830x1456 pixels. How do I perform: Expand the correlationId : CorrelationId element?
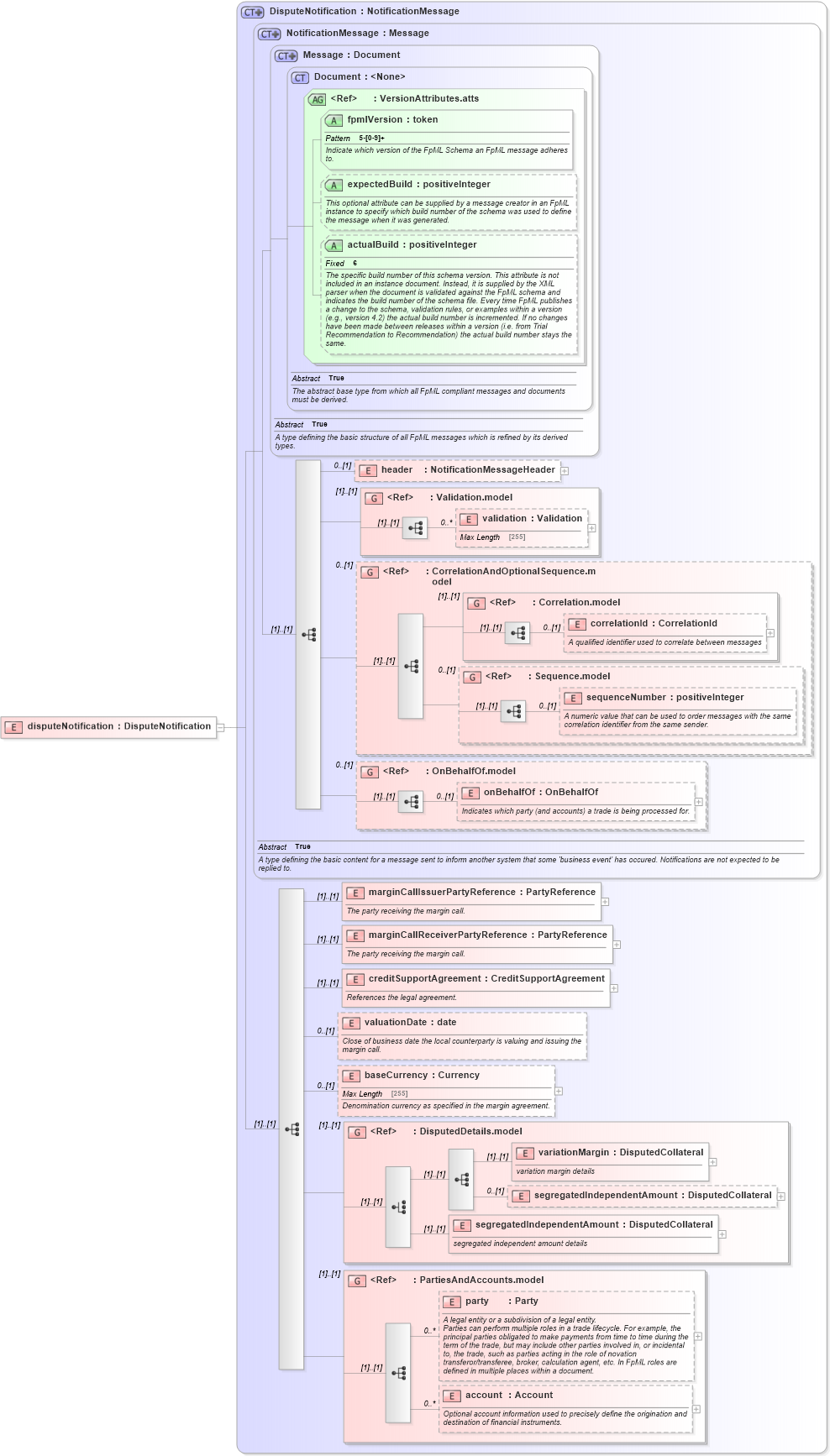point(770,633)
